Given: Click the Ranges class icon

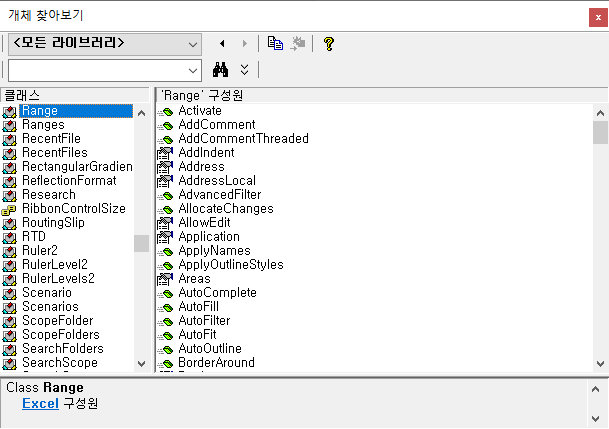Looking at the screenshot, I should [x=9, y=126].
